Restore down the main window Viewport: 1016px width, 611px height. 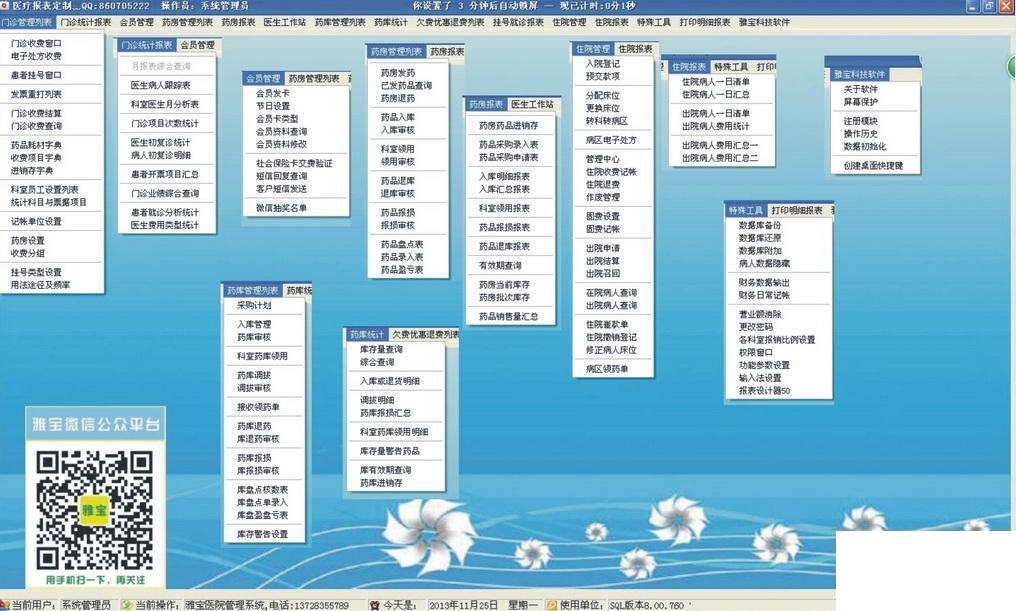[x=989, y=6]
